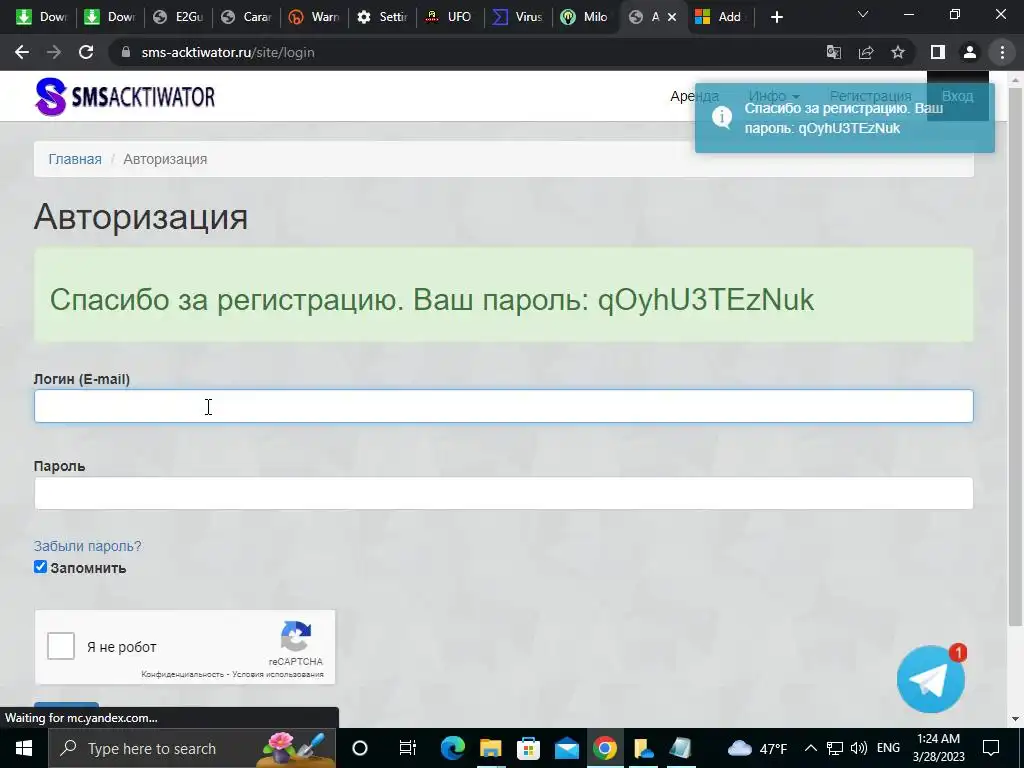
Task: Click the padlock site info icon
Action: 126,52
